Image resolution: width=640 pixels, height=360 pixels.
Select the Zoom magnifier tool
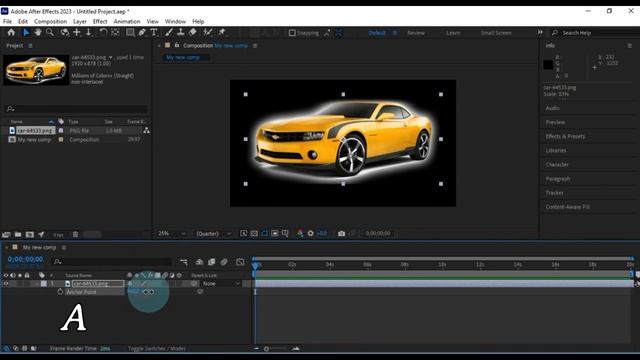coord(50,32)
